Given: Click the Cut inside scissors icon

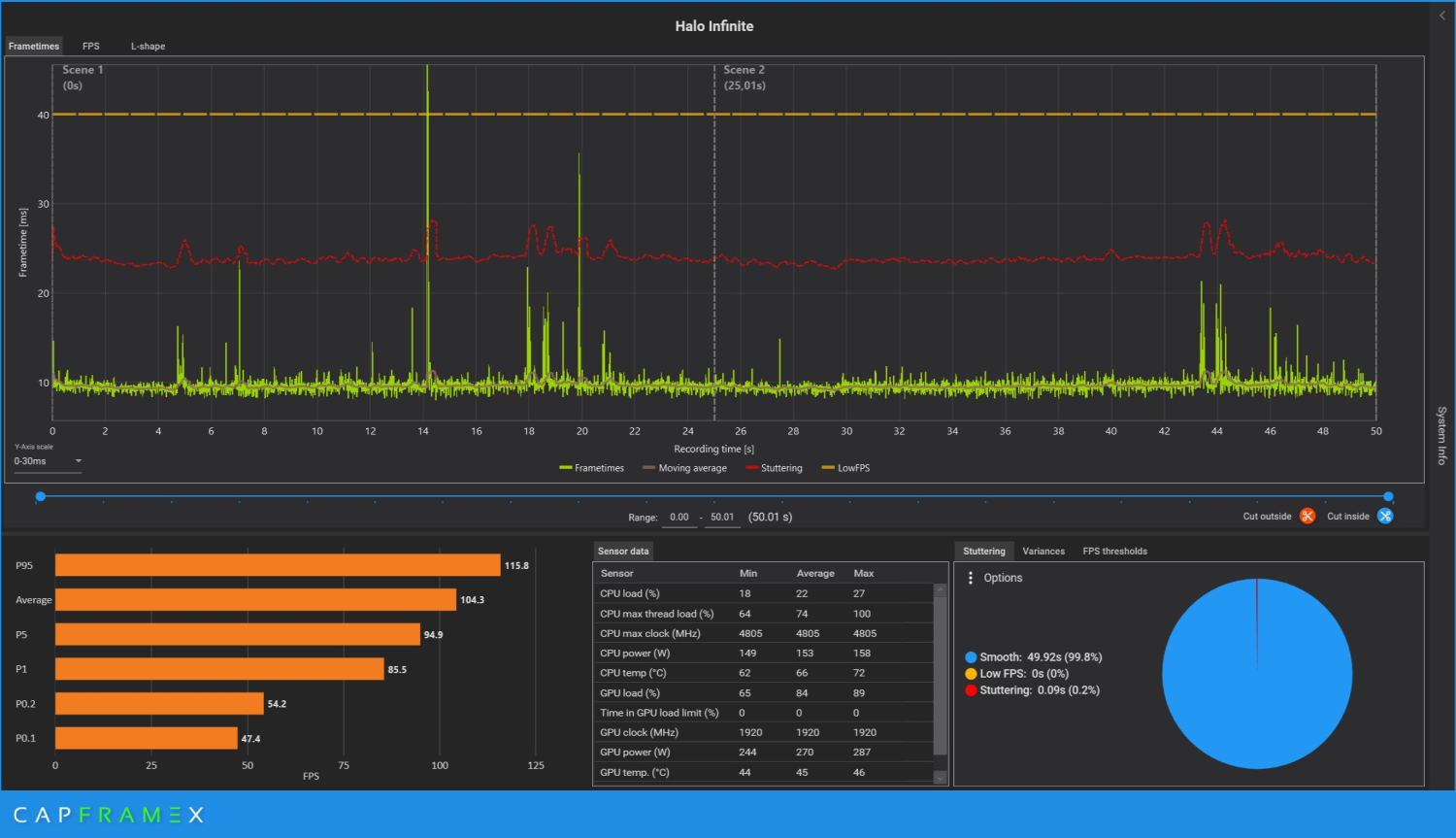Looking at the screenshot, I should click(x=1385, y=516).
